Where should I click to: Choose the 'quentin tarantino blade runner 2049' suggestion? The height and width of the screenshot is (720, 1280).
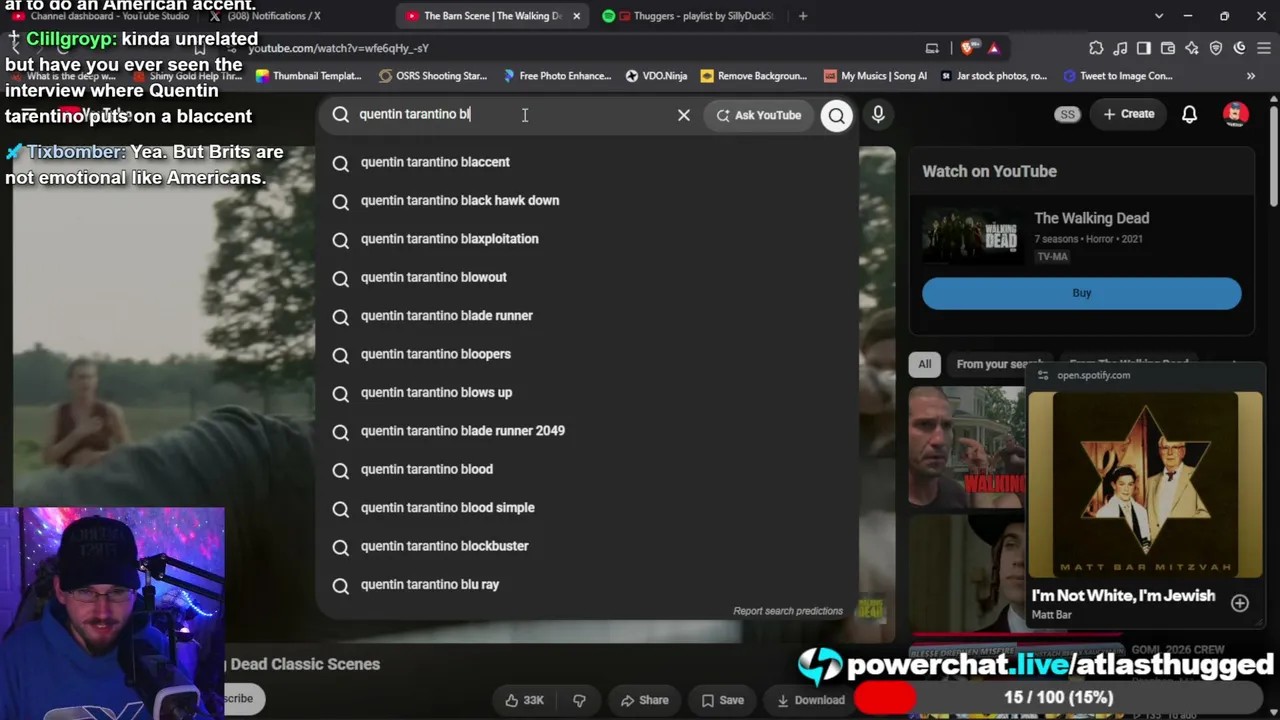pos(587,431)
